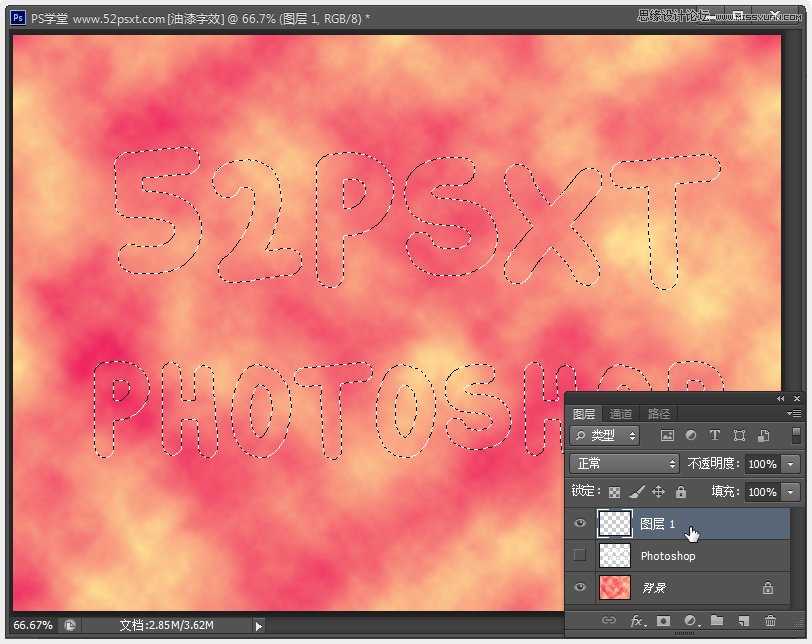Open the layers panel flyout menu
812x644 pixels.
(x=794, y=413)
